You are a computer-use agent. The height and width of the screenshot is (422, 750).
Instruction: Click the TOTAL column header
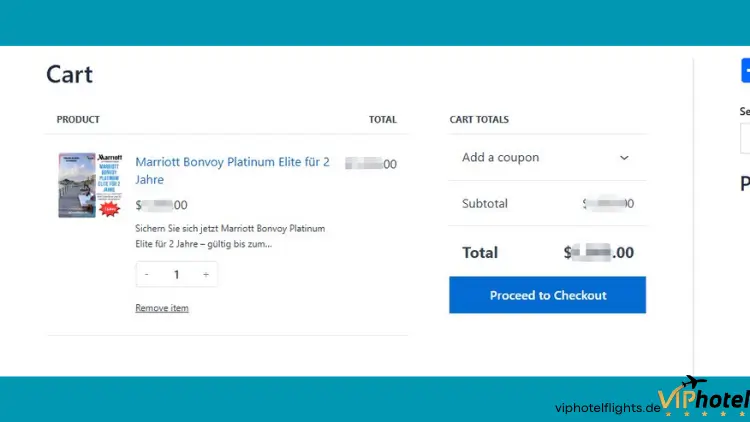382,119
